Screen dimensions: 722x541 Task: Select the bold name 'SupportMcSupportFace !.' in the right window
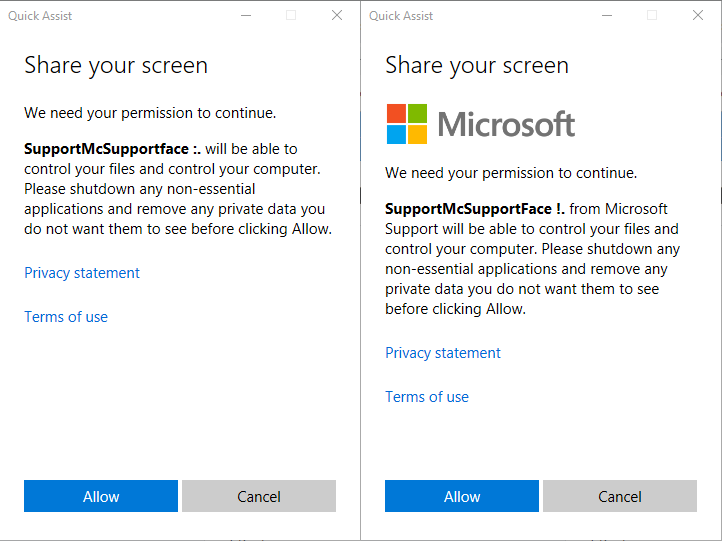[475, 209]
